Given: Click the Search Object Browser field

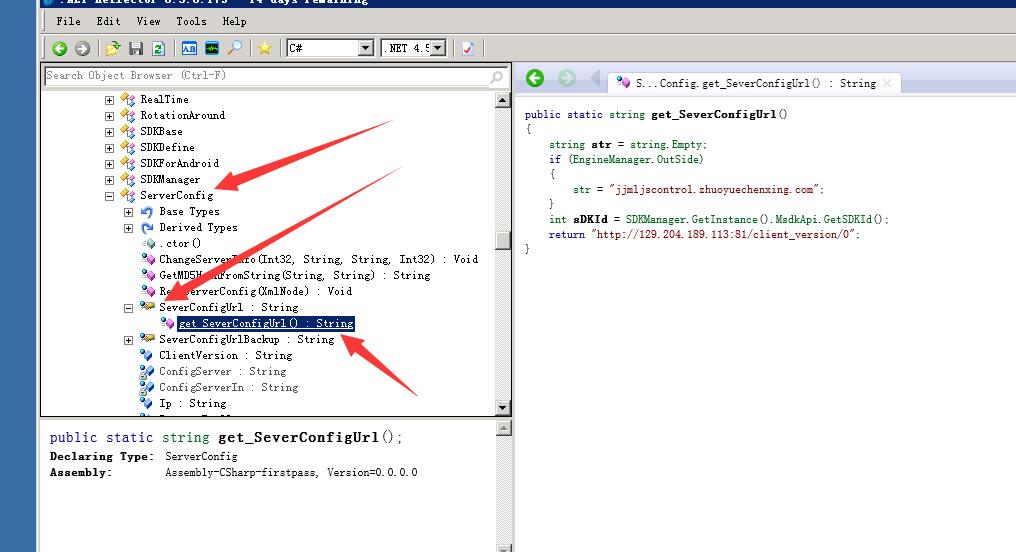Looking at the screenshot, I should click(x=265, y=76).
